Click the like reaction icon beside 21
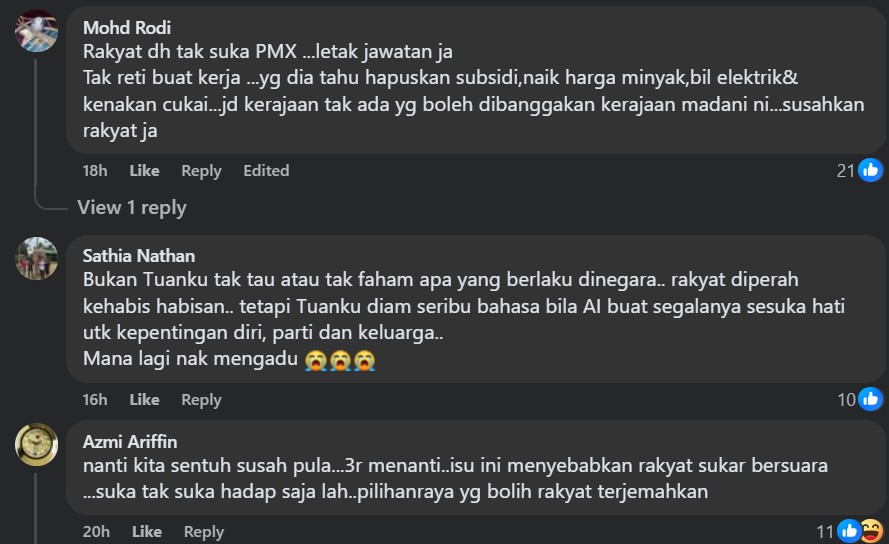This screenshot has height=544, width=889. point(870,170)
